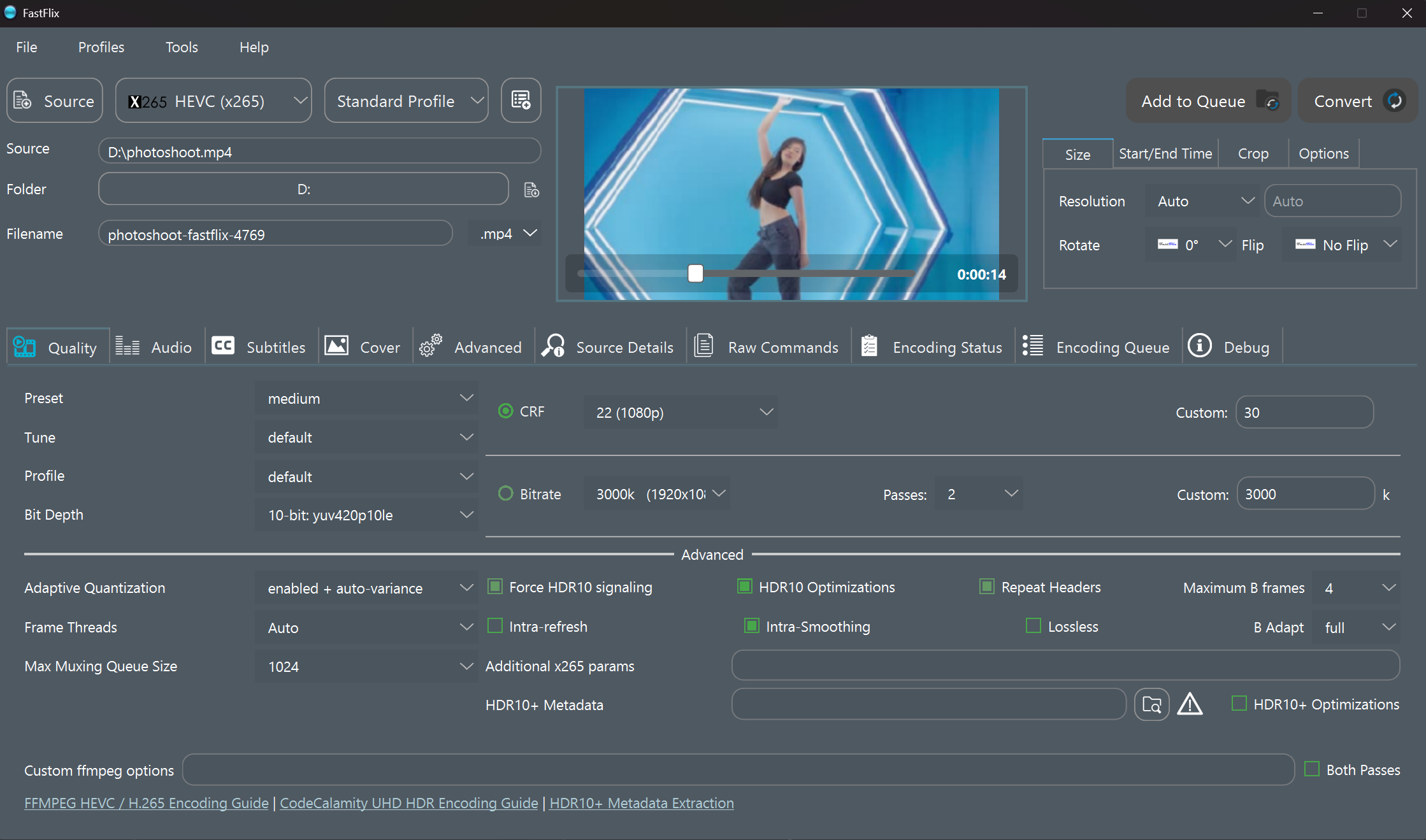
Task: Open the FFMPEG HEVC / H.265 Encoding Guide link
Action: (x=146, y=803)
